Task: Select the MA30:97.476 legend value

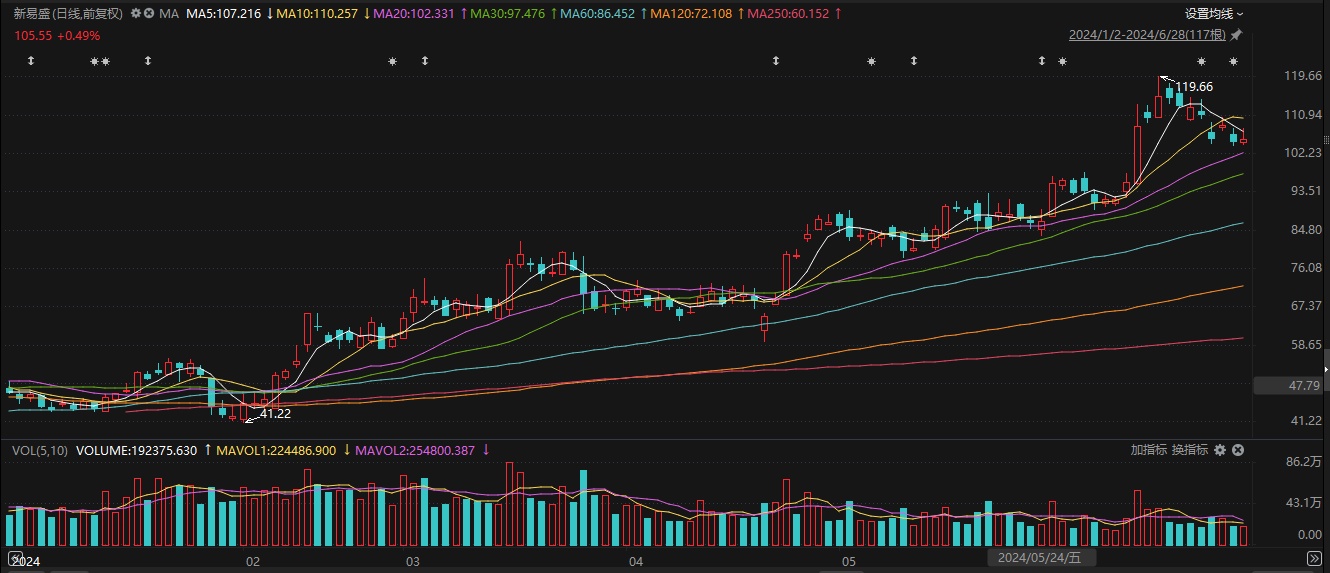Action: [507, 14]
